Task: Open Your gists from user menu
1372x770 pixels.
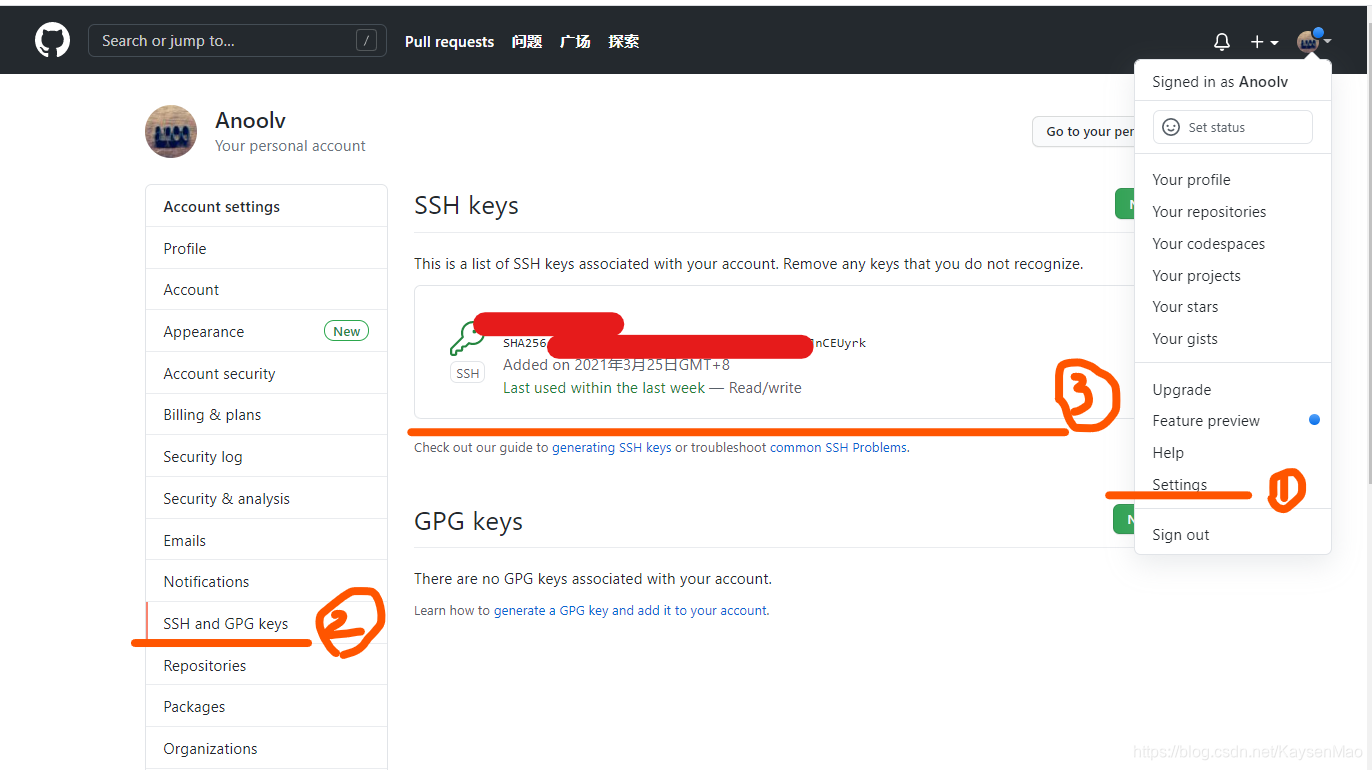Action: (x=1232, y=339)
